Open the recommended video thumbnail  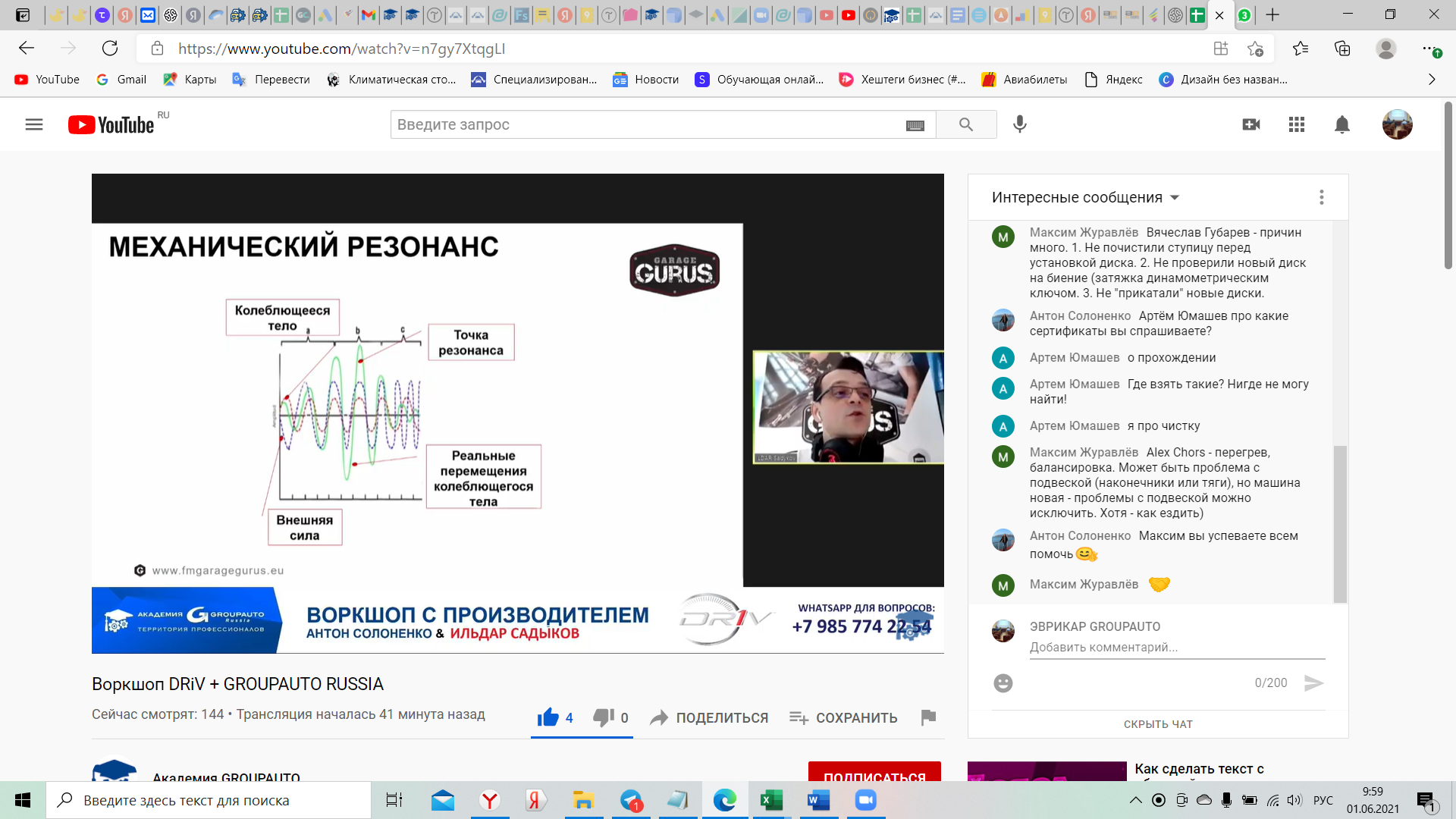[x=1047, y=771]
